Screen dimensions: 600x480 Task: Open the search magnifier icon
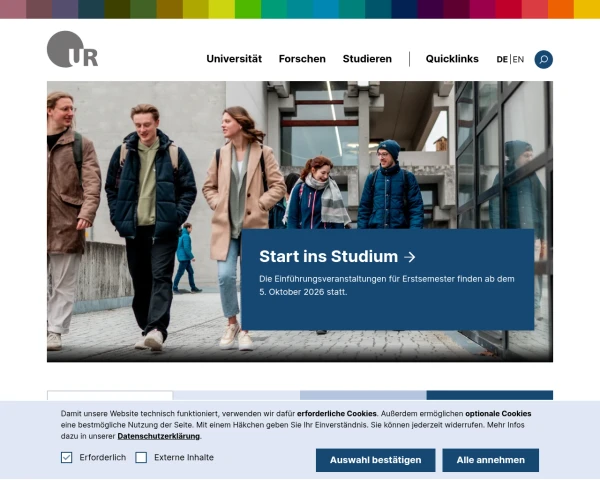click(543, 59)
